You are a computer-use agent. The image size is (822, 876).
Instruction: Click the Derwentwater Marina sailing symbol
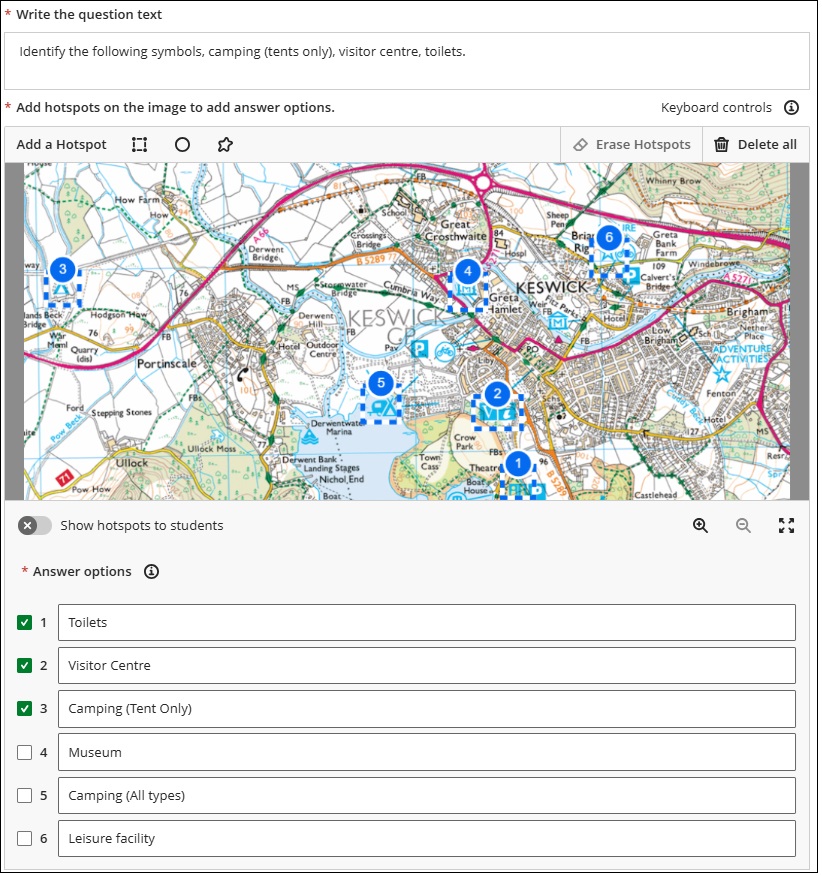click(309, 437)
